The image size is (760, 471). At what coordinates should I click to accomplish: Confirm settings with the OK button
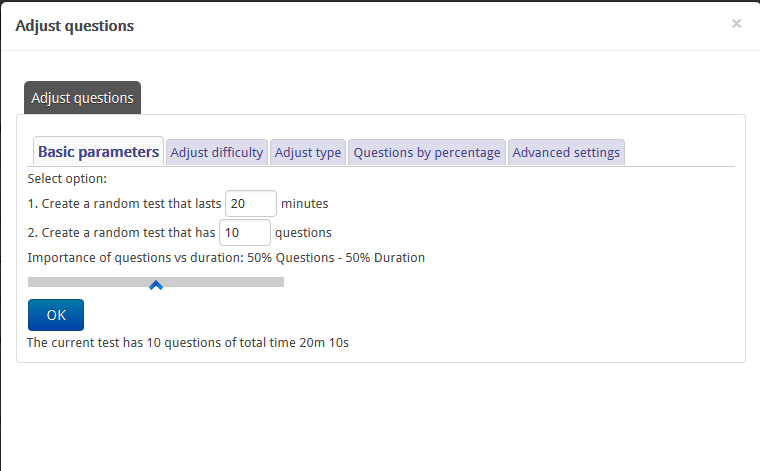(x=56, y=315)
